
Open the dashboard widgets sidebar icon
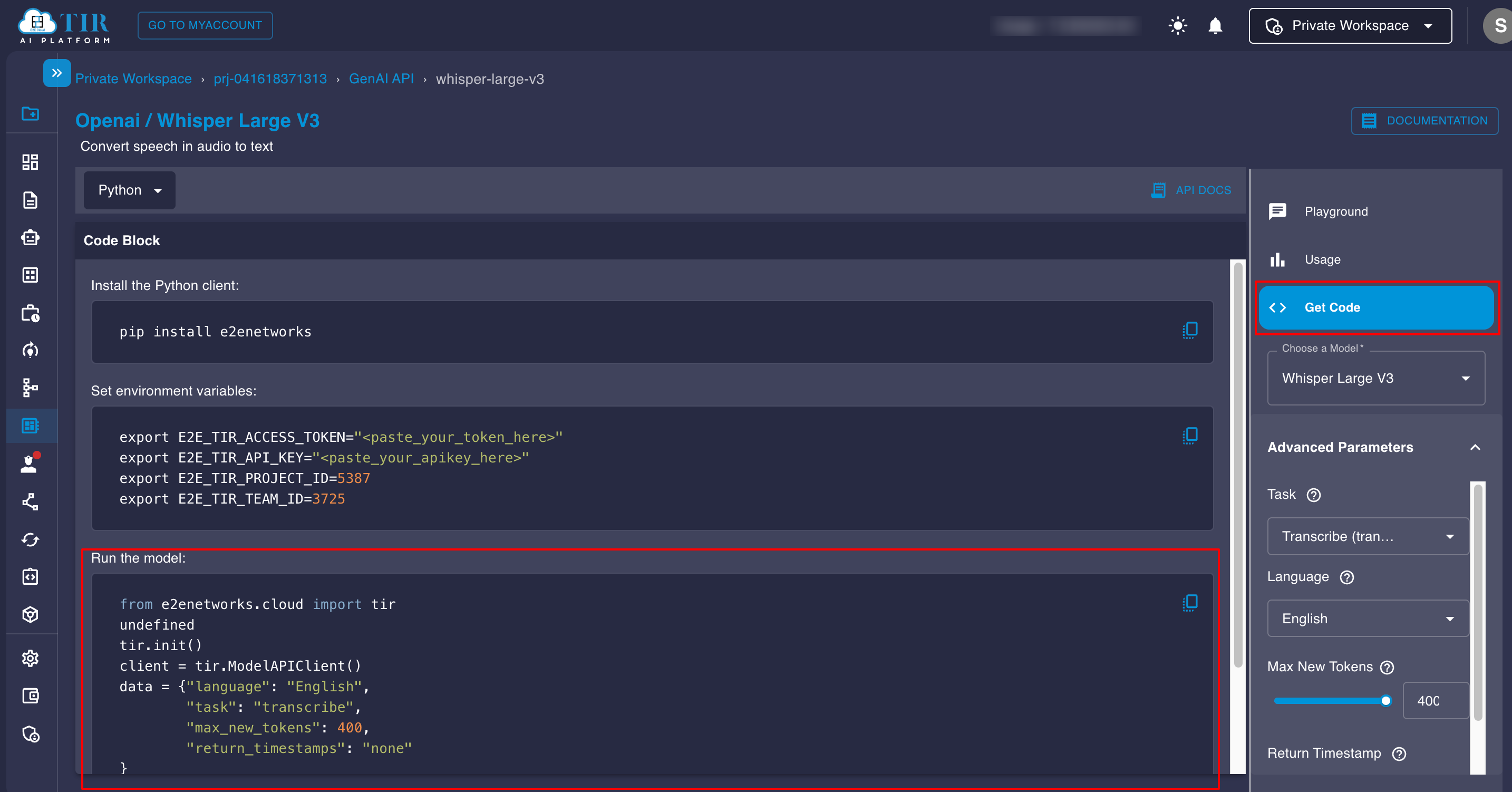pyautogui.click(x=30, y=162)
